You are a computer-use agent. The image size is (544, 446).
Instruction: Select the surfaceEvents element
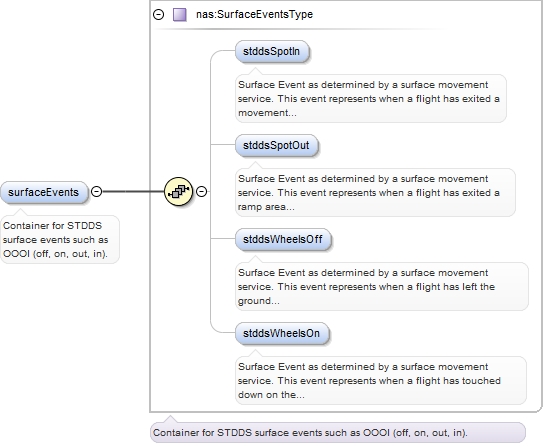click(x=44, y=192)
